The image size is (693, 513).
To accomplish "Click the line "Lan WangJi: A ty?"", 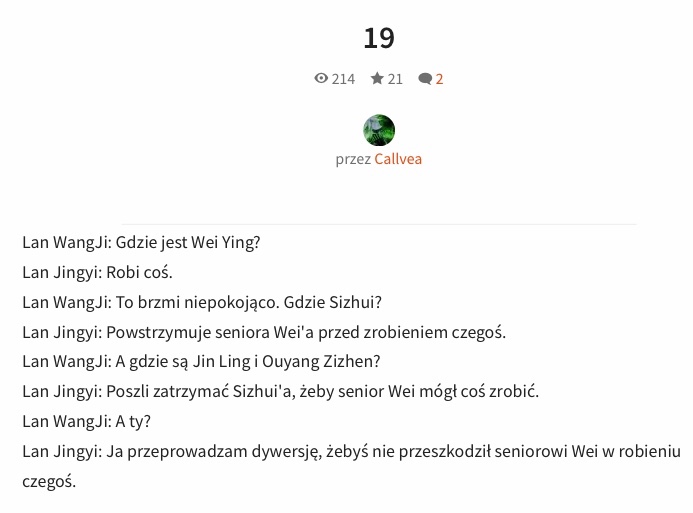I will [86, 421].
